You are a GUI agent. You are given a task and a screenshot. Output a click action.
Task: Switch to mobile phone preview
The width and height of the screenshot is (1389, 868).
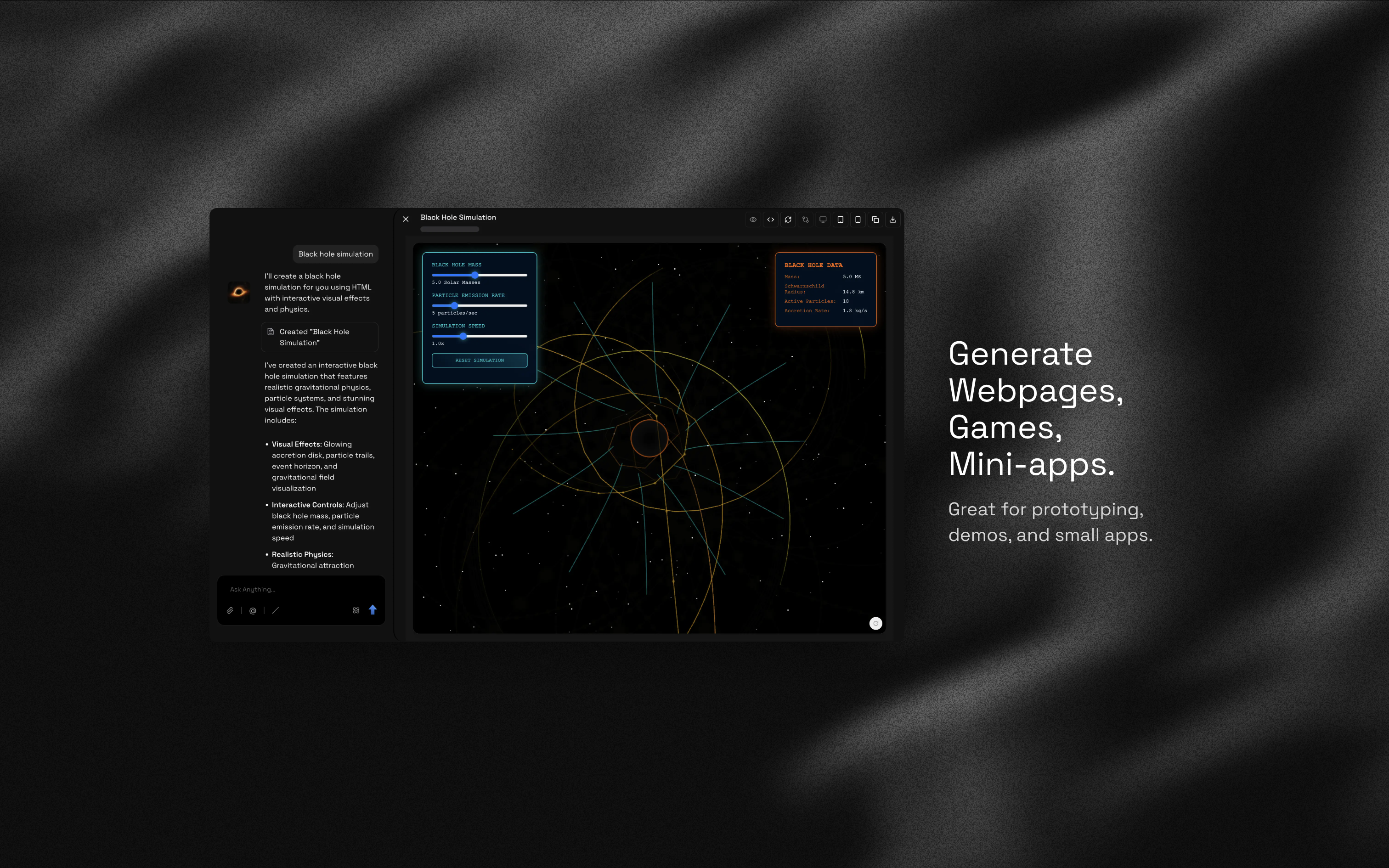(x=858, y=220)
